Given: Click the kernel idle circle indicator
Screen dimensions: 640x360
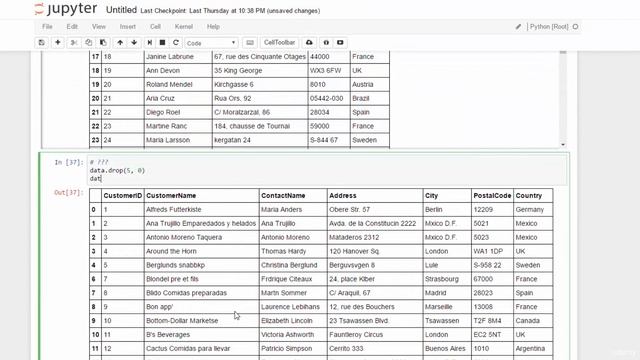Looking at the screenshot, I should pos(576,27).
